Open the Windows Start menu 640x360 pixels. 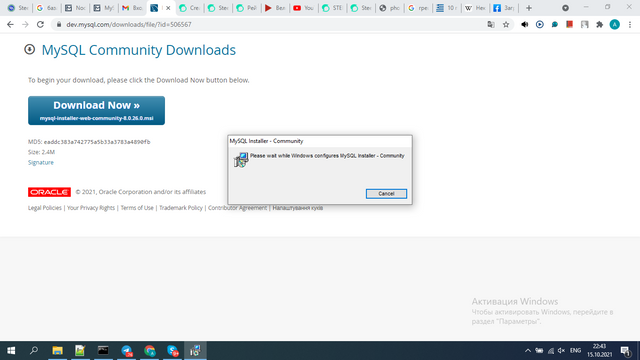click(11, 350)
